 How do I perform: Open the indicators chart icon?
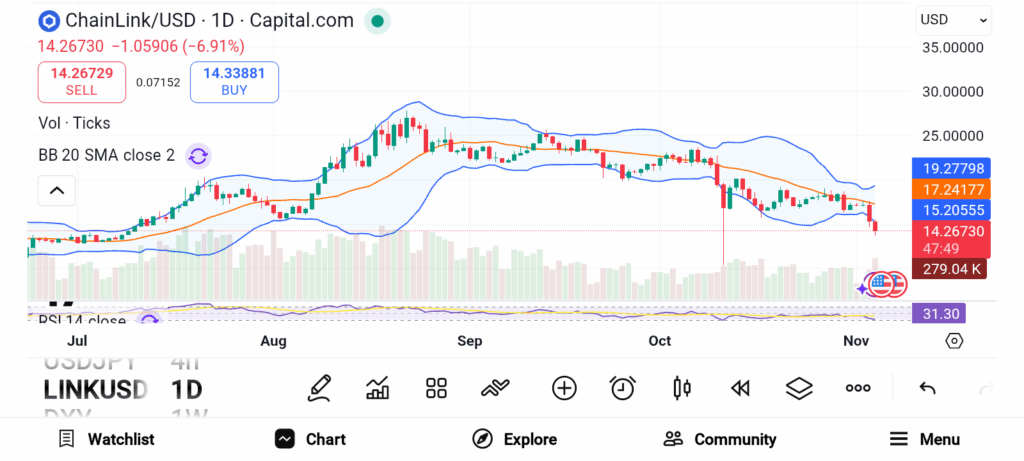pos(378,388)
